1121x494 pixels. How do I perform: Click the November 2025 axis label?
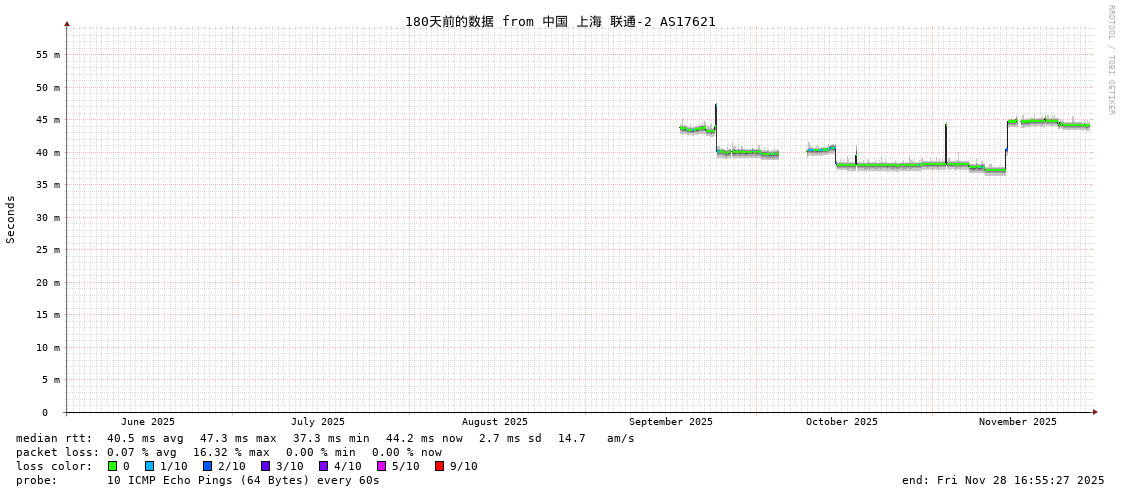click(x=1017, y=422)
